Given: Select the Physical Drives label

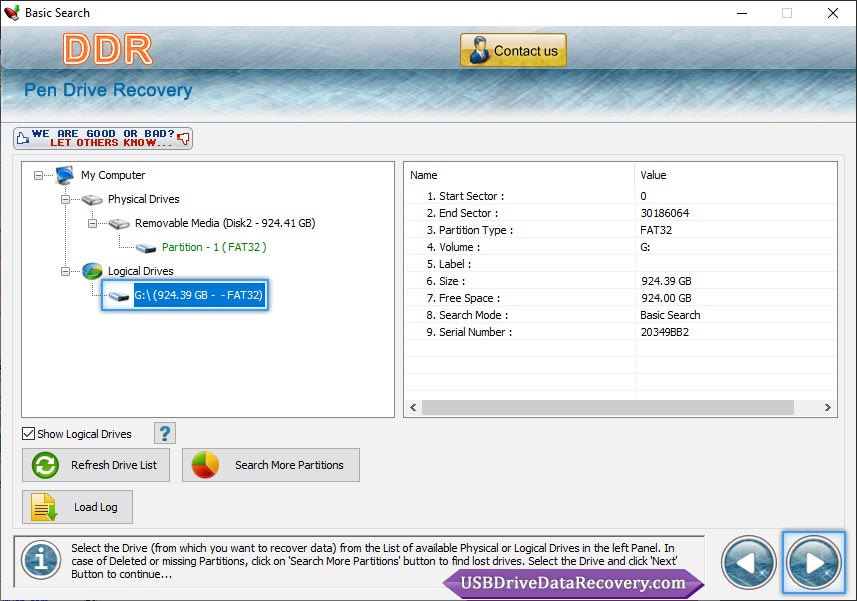Looking at the screenshot, I should click(144, 199).
